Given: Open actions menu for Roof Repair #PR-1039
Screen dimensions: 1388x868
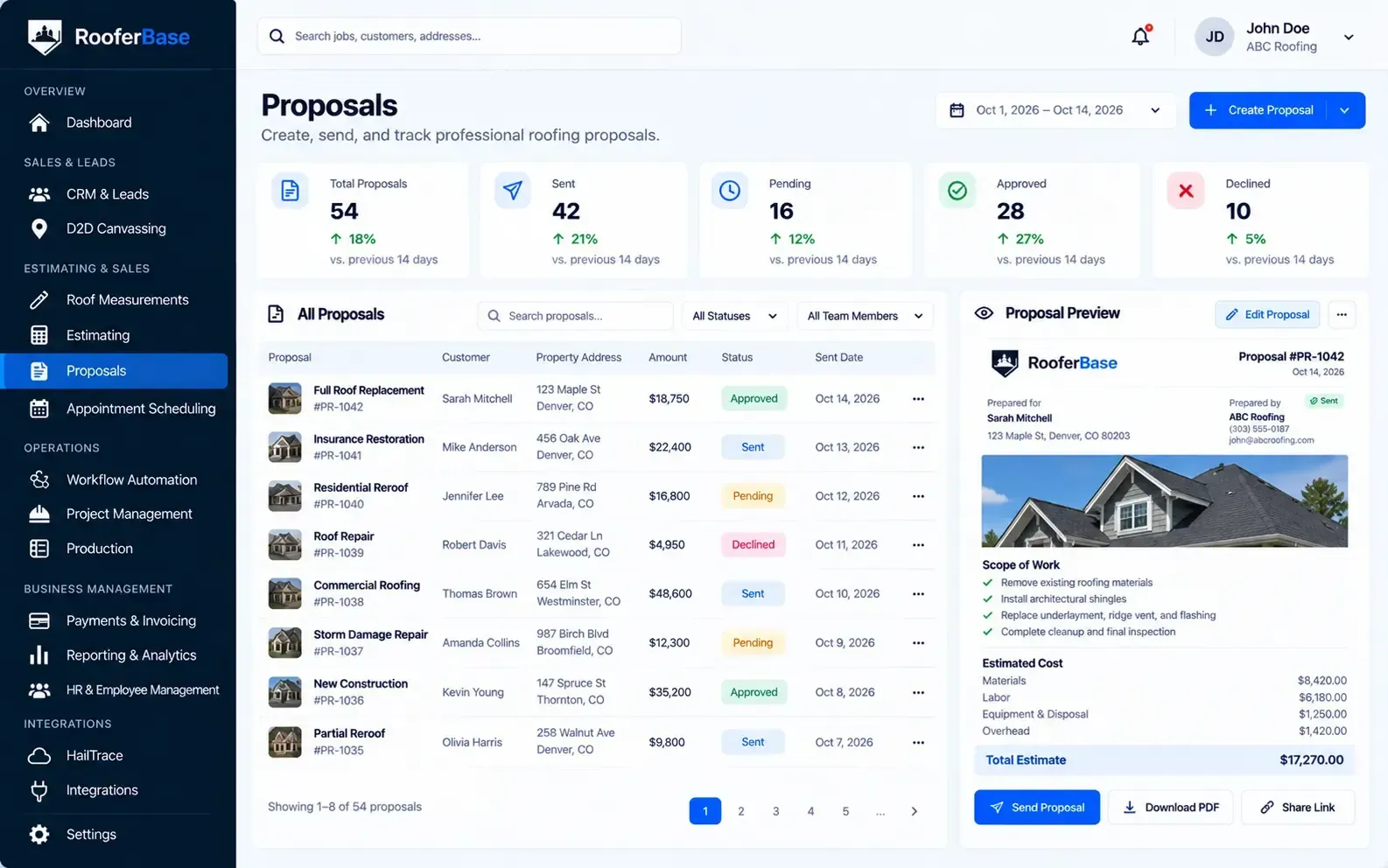Looking at the screenshot, I should 918,545.
